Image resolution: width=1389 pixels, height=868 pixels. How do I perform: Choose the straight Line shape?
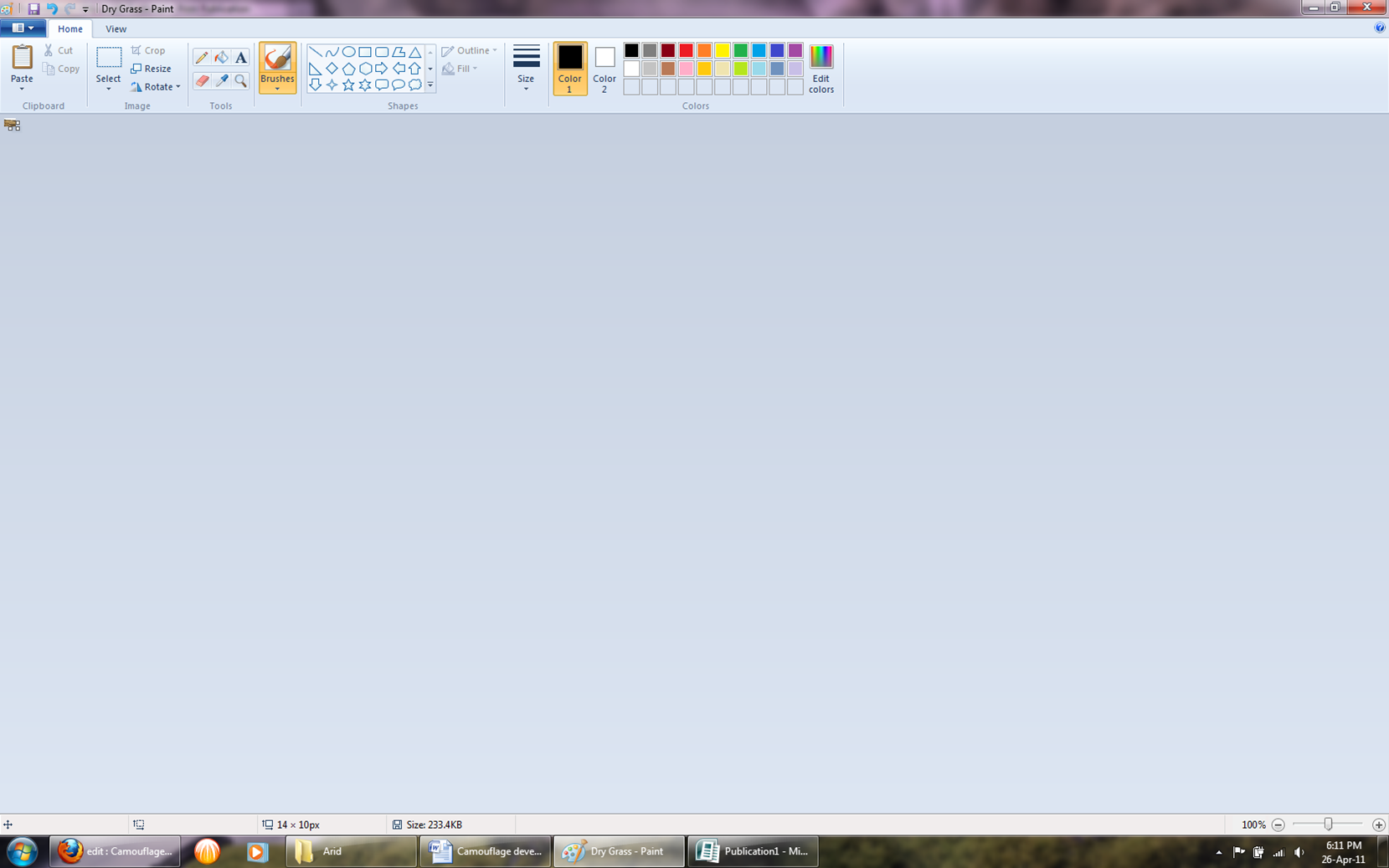pyautogui.click(x=316, y=52)
